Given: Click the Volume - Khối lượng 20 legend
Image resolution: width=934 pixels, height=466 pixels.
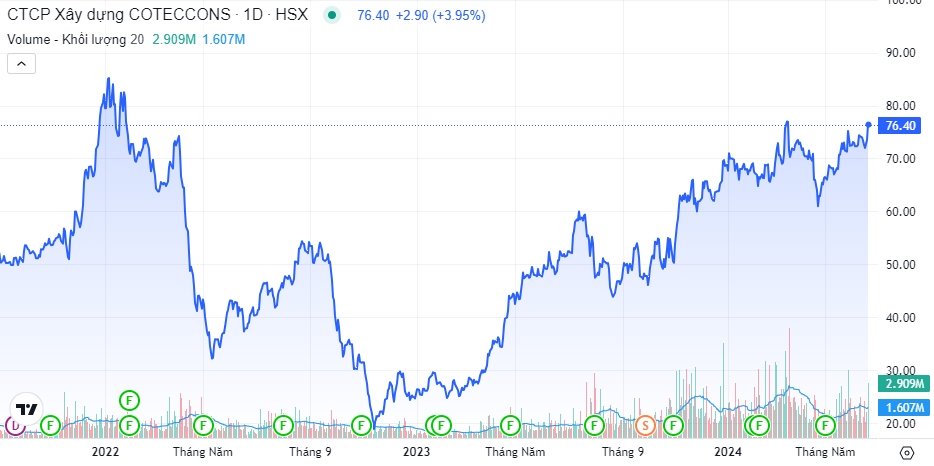Looking at the screenshot, I should coord(75,39).
